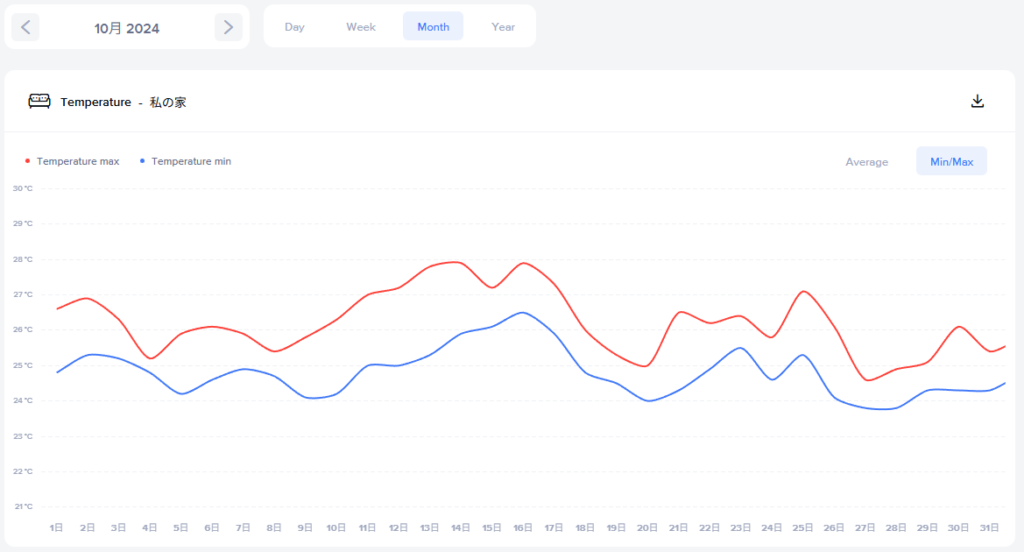This screenshot has width=1024, height=552.
Task: Go to the previous month arrow
Action: (26, 28)
